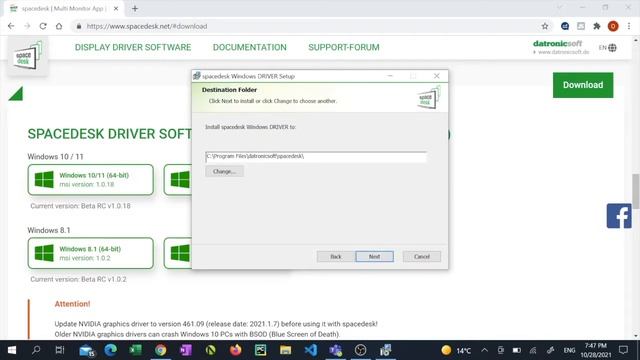The width and height of the screenshot is (640, 360).
Task: Close the spacedesk browser tab
Action: (116, 8)
